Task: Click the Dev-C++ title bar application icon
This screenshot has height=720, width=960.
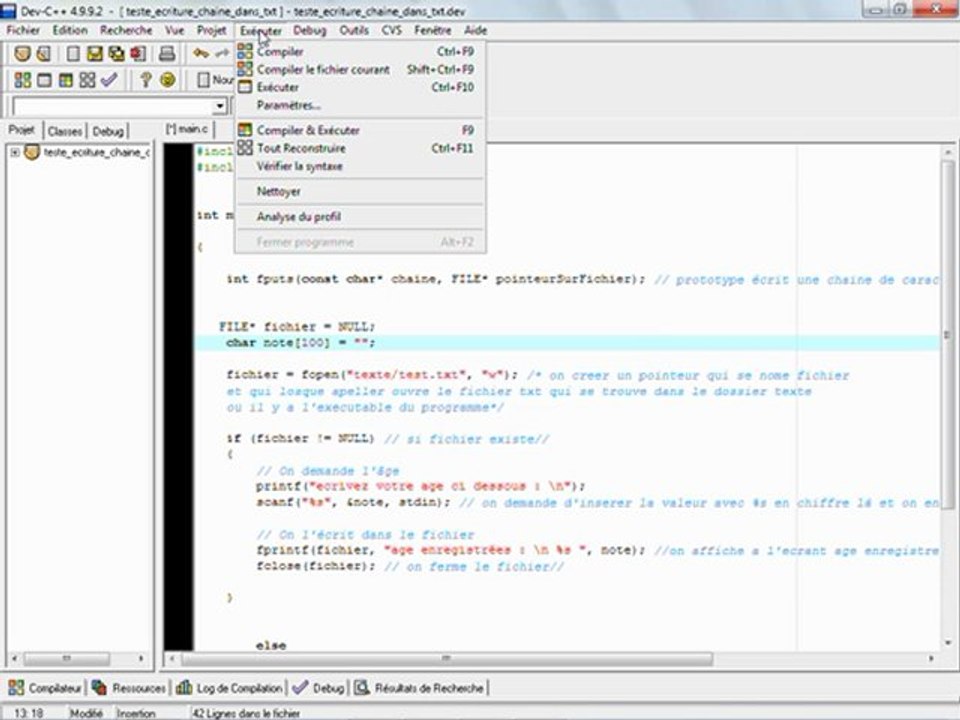Action: click(8, 10)
